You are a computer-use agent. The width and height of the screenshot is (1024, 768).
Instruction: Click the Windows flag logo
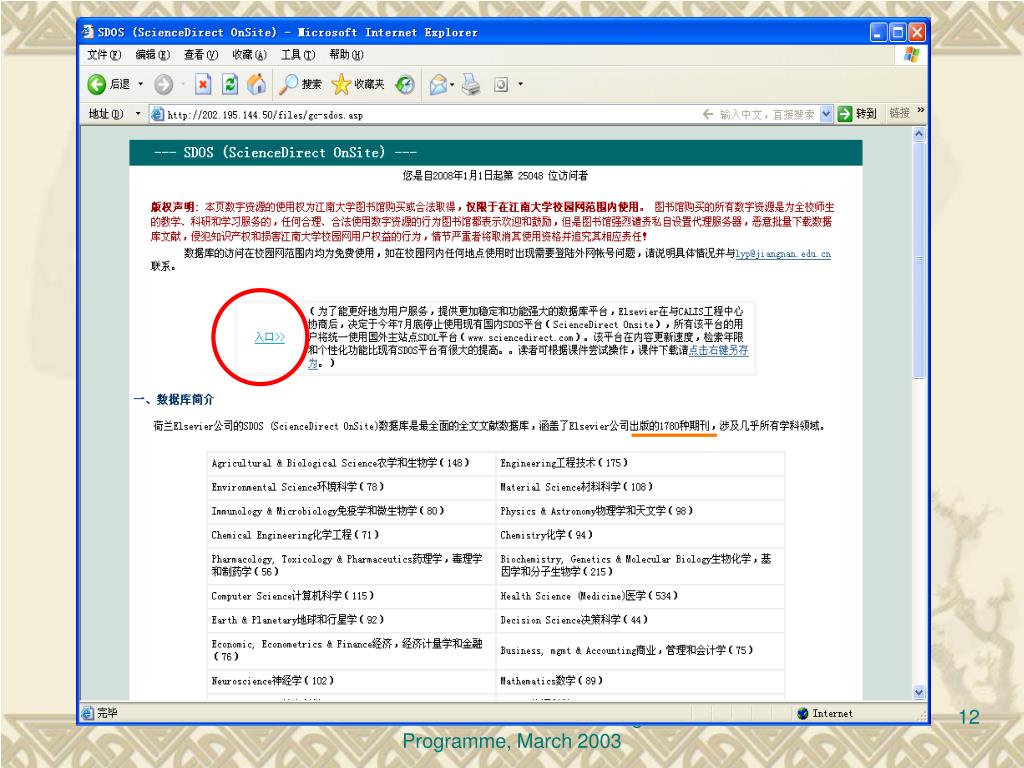911,54
